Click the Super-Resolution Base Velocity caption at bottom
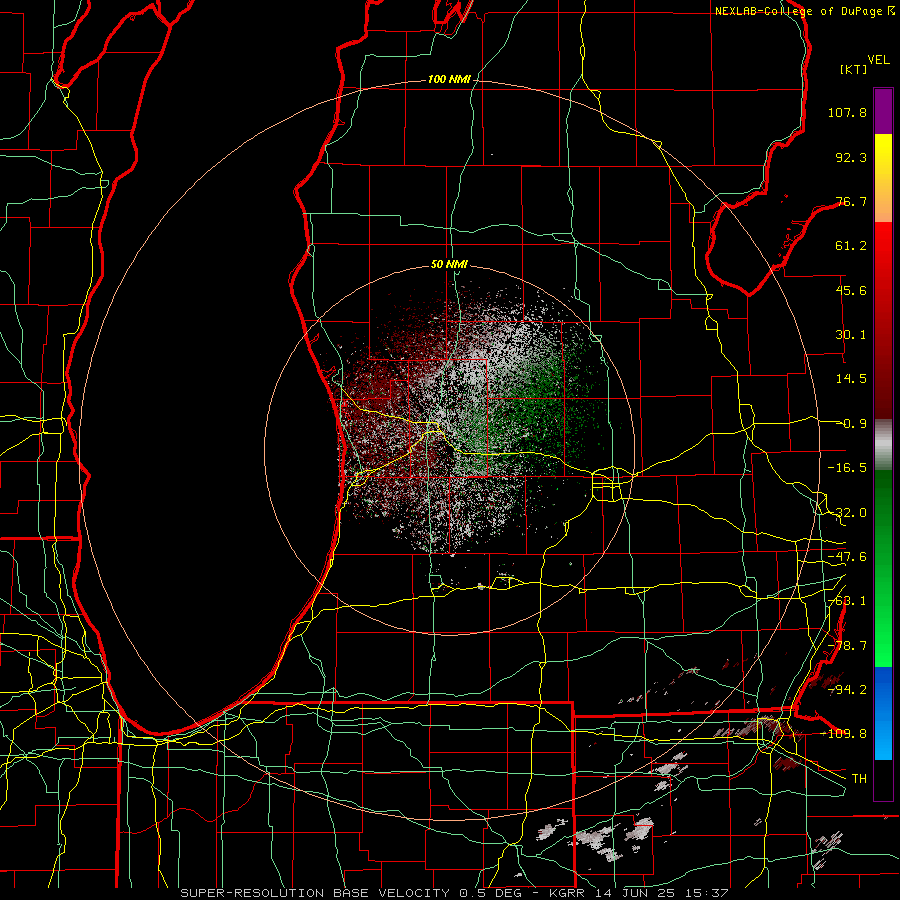 (454, 893)
